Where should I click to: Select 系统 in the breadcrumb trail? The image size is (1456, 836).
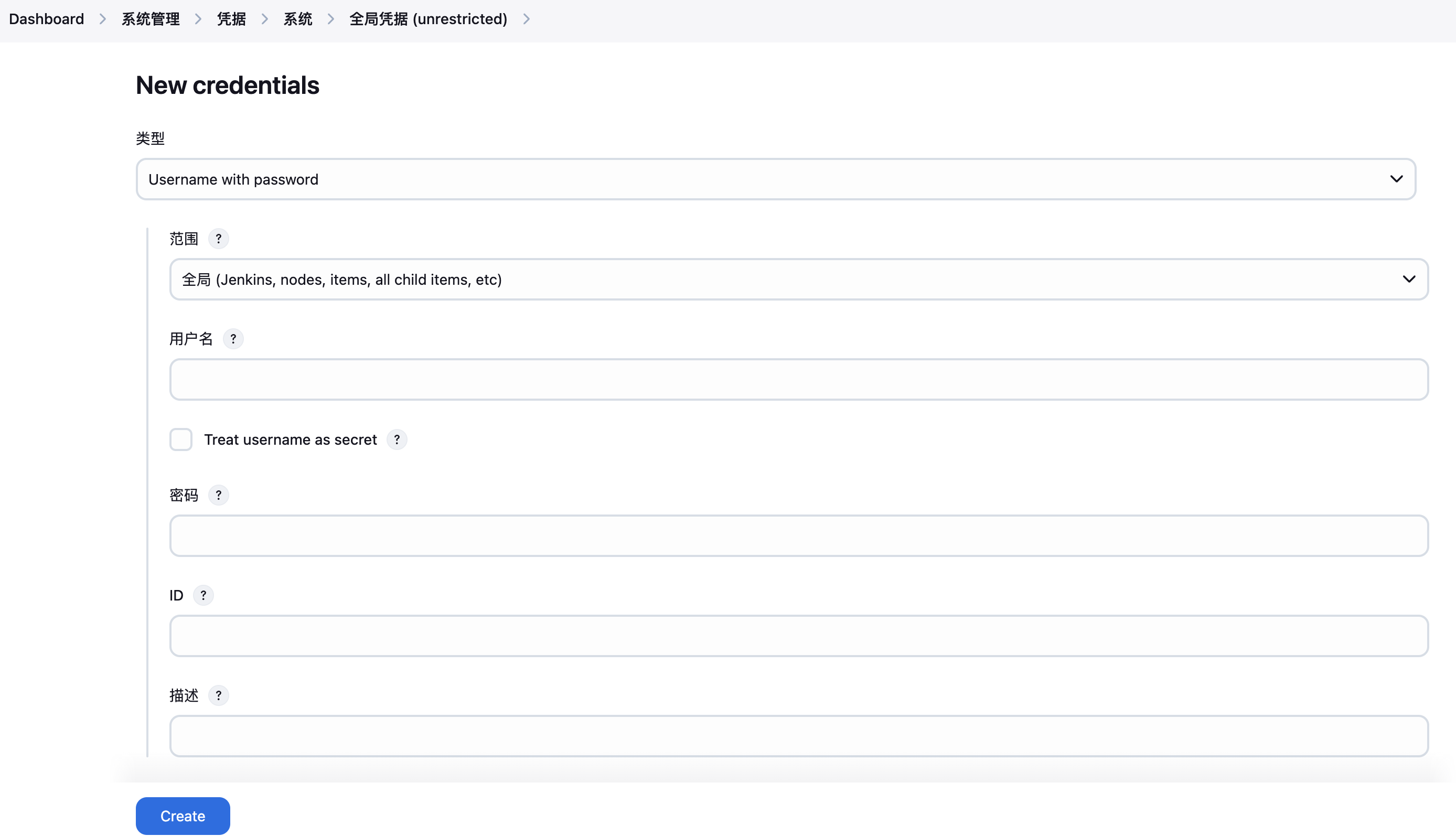click(x=297, y=18)
